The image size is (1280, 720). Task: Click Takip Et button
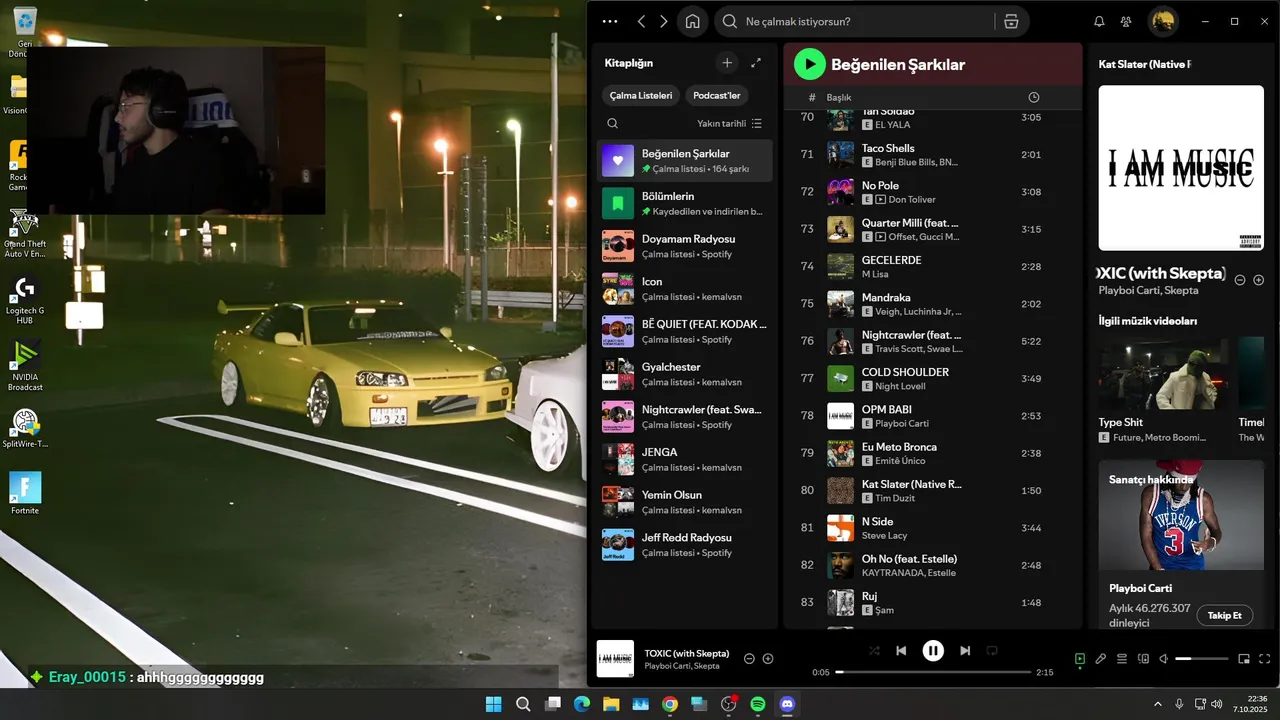pos(1224,615)
